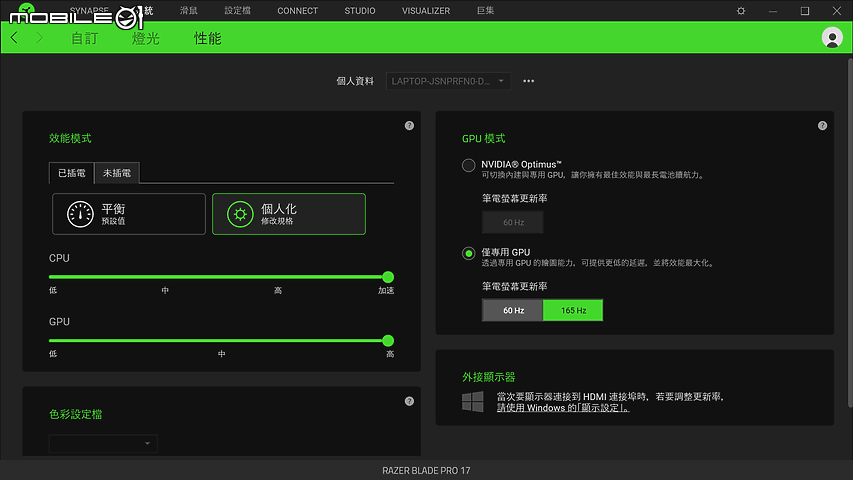Click RAZER BLADE PRO 17 device label

(x=426, y=471)
